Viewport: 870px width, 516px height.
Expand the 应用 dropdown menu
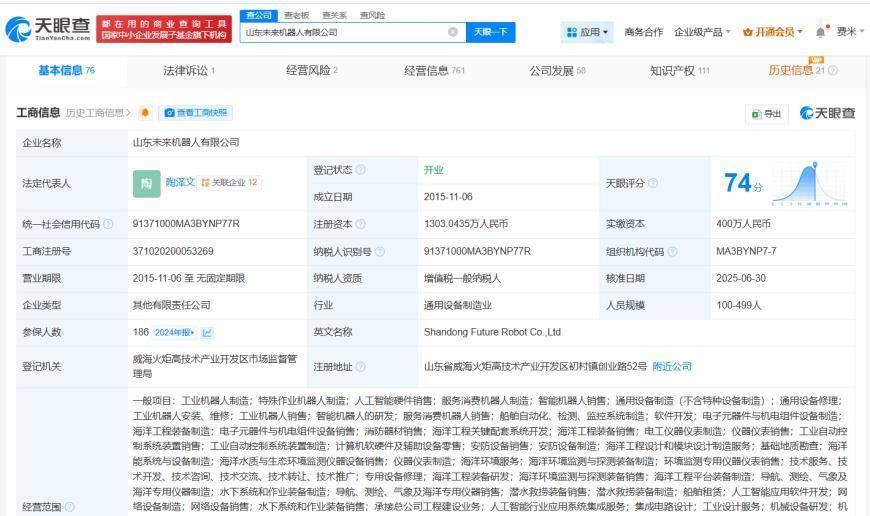[587, 32]
